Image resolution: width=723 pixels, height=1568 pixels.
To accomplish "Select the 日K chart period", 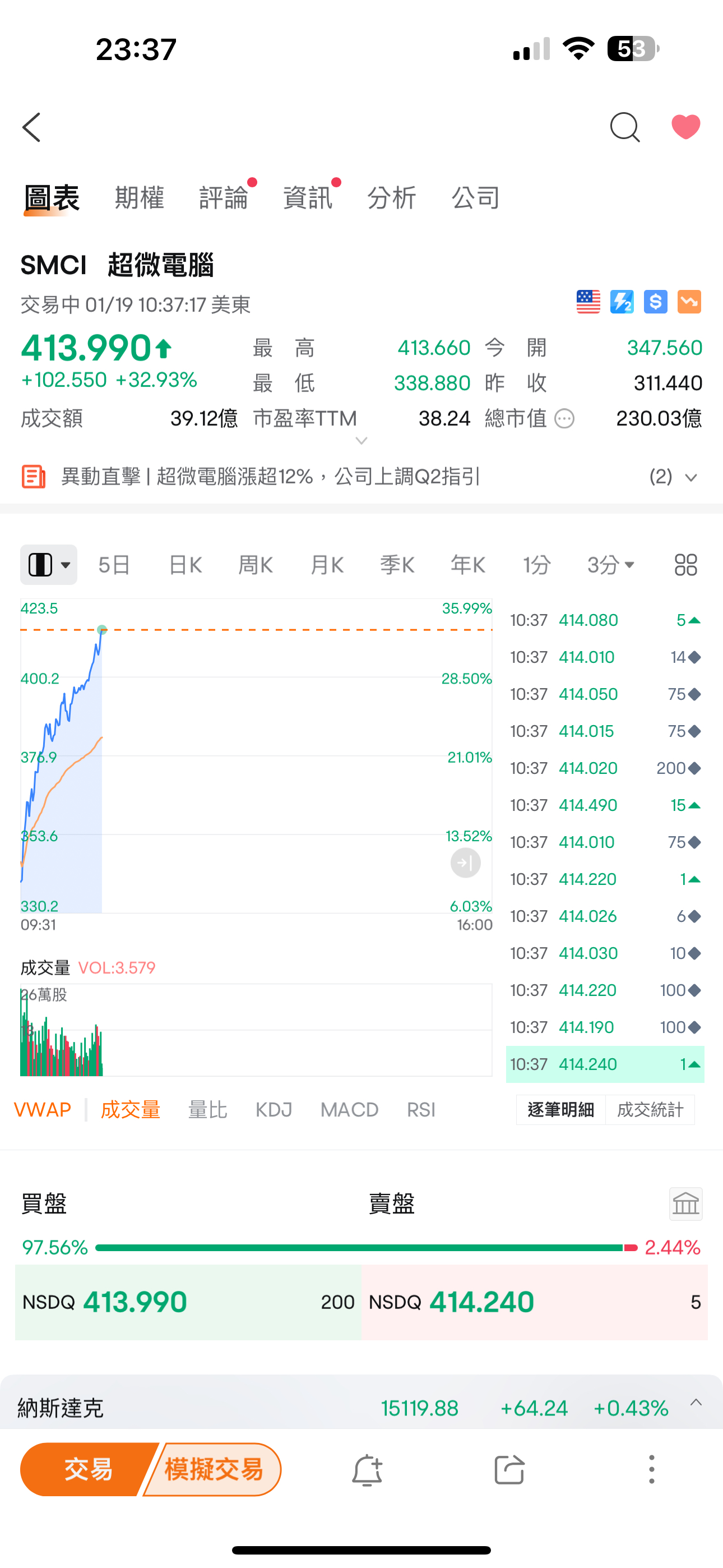I will 185,565.
